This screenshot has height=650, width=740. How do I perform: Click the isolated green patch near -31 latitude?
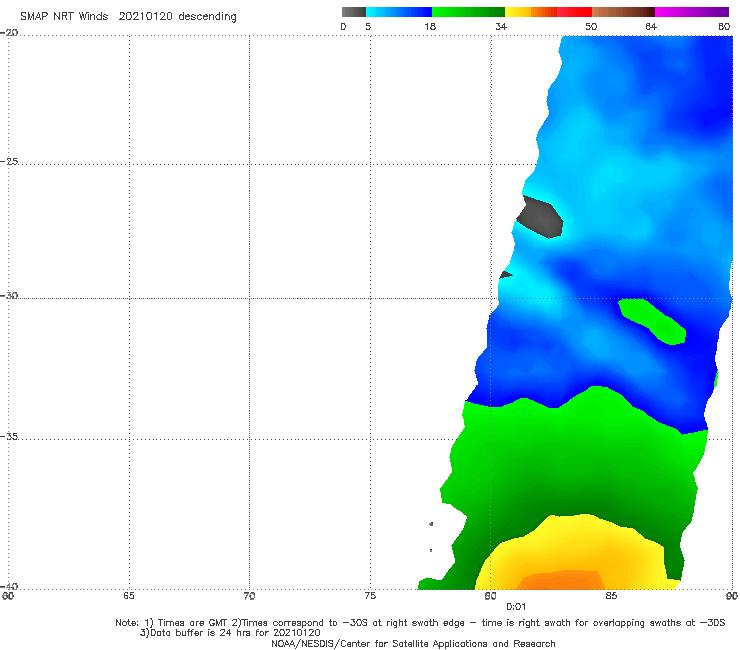(x=654, y=320)
